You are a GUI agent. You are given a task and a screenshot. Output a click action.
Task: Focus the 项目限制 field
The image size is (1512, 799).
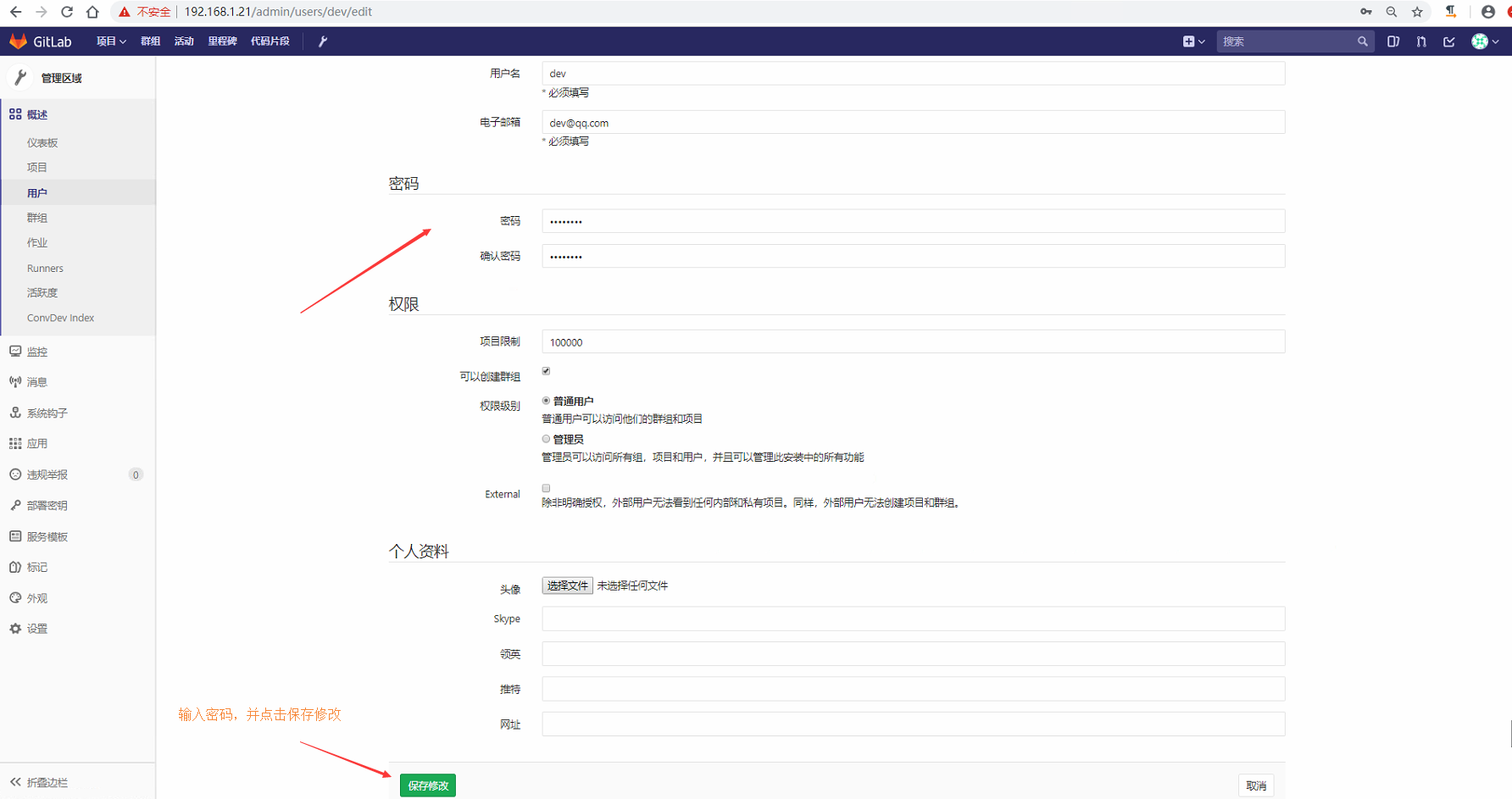[914, 342]
